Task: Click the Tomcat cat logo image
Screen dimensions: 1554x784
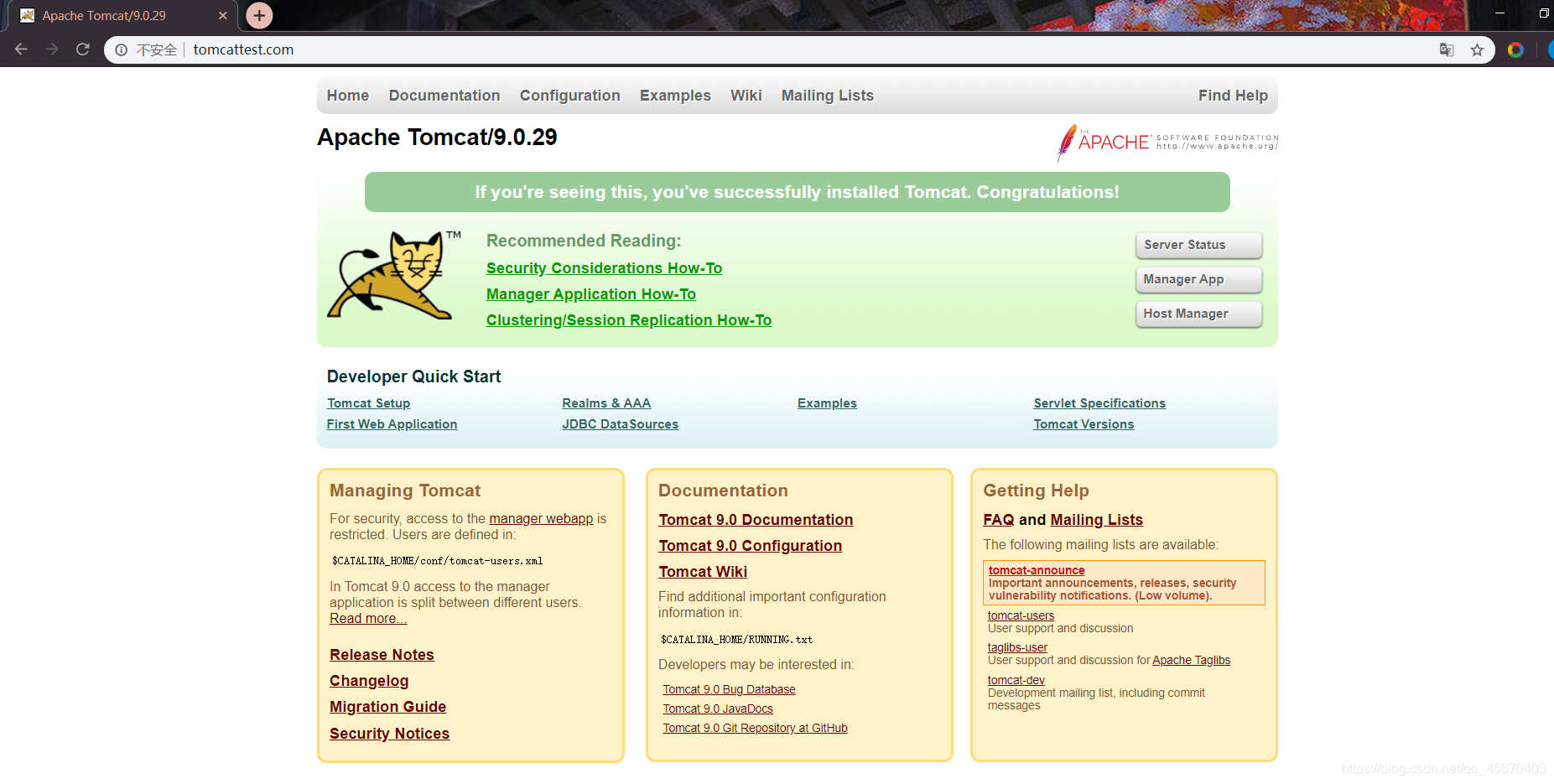Action: coord(394,275)
